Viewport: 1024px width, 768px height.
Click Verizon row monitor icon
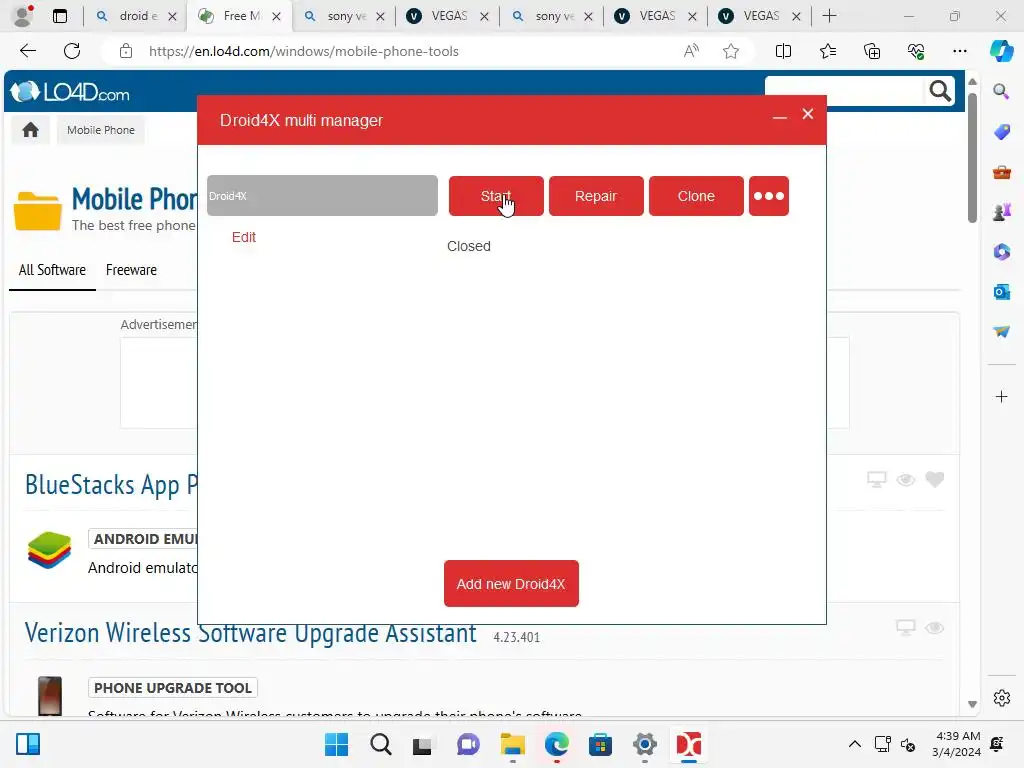[x=906, y=628]
